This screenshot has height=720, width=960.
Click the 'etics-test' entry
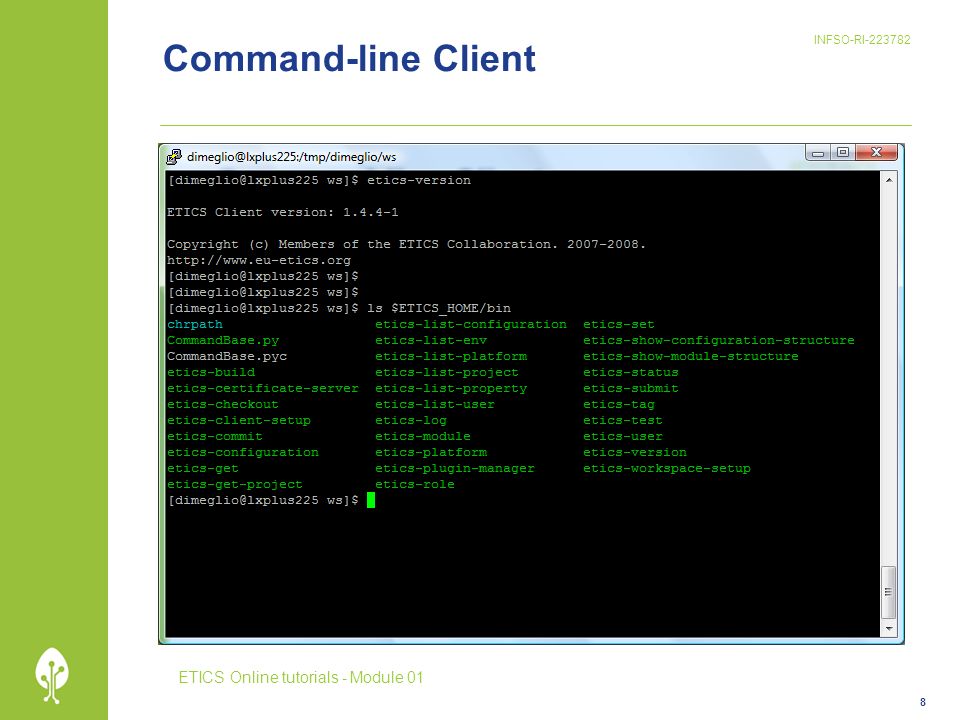tap(623, 421)
